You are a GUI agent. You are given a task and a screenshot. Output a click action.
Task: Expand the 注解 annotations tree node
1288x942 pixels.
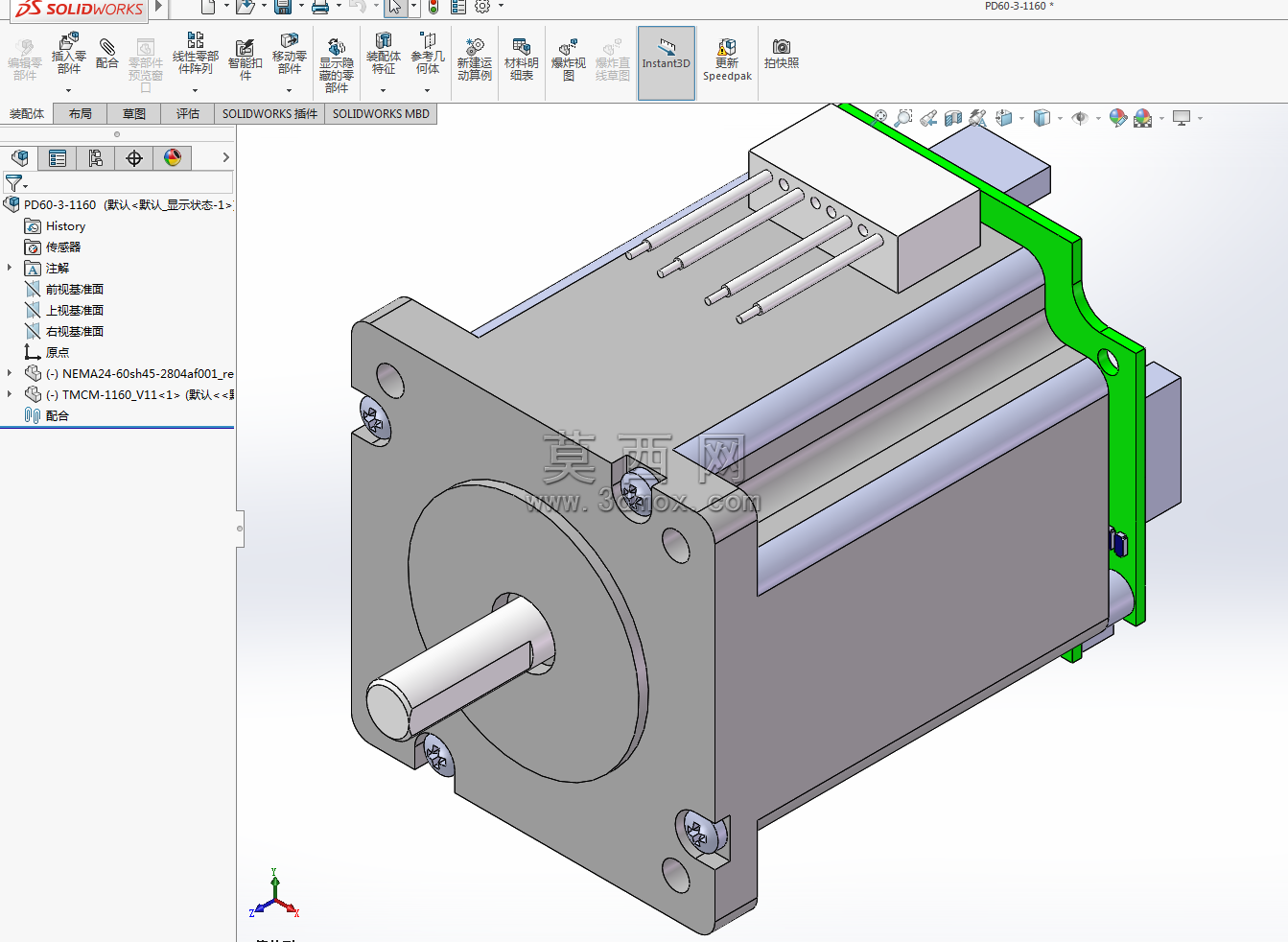coord(10,268)
